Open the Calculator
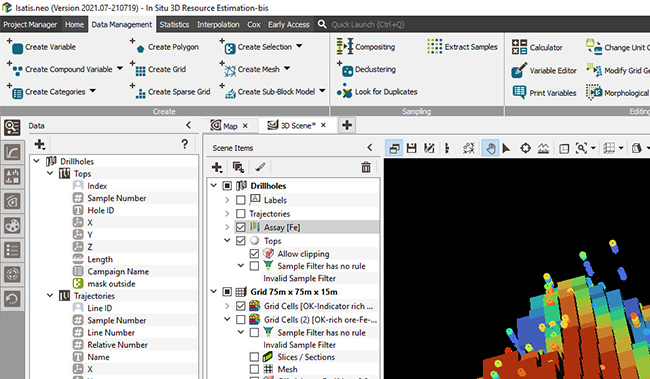 (x=537, y=47)
